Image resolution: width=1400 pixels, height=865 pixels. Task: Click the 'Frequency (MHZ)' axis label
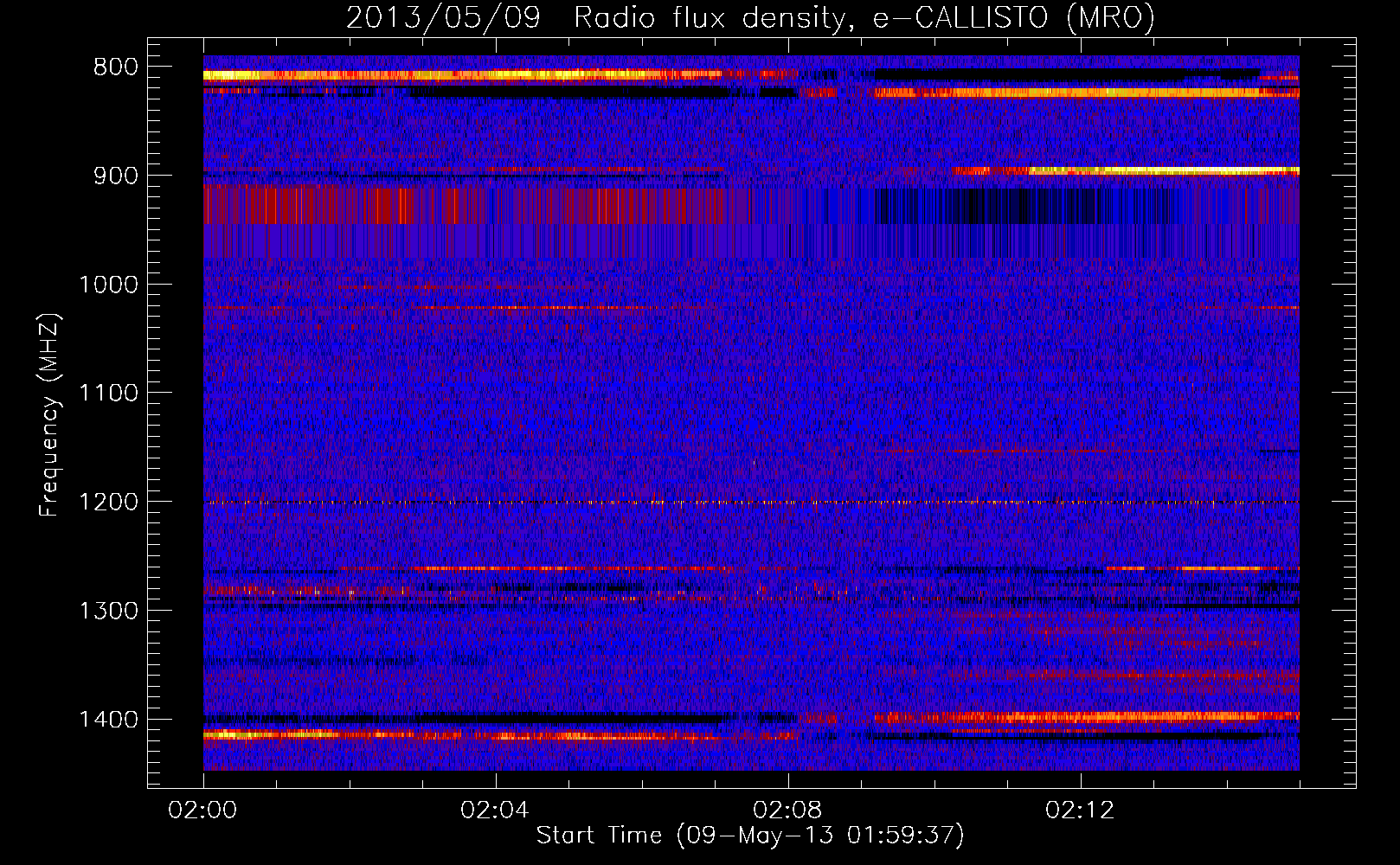(50, 414)
